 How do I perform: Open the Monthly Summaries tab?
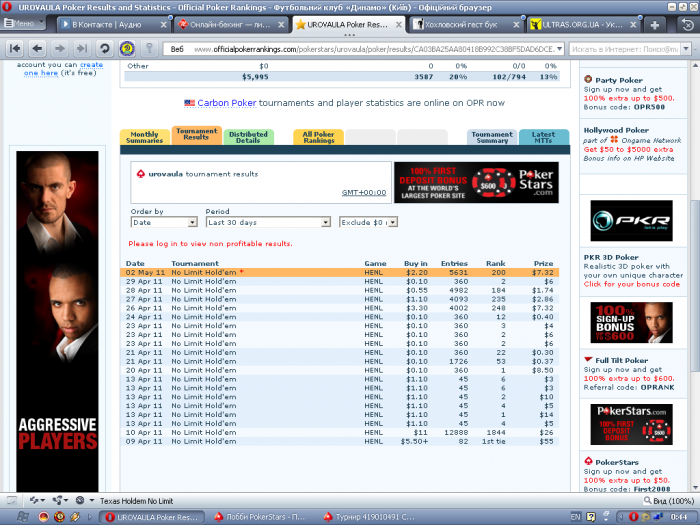[x=144, y=137]
